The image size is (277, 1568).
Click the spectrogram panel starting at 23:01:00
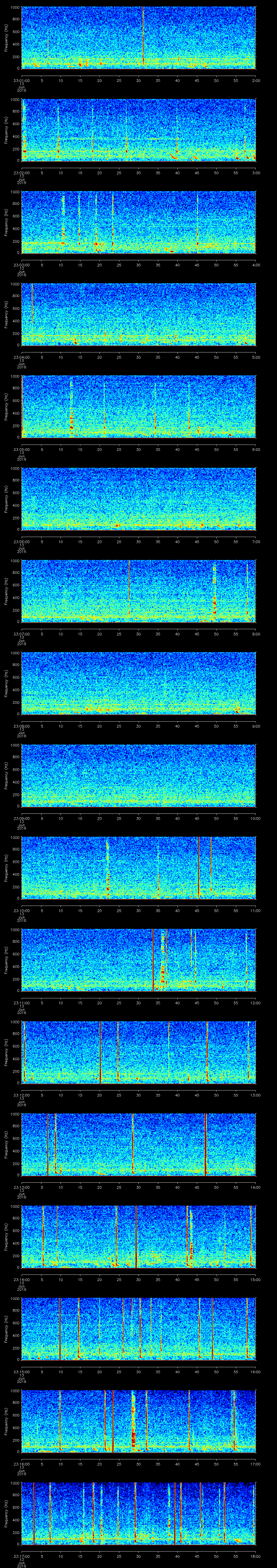point(138,38)
